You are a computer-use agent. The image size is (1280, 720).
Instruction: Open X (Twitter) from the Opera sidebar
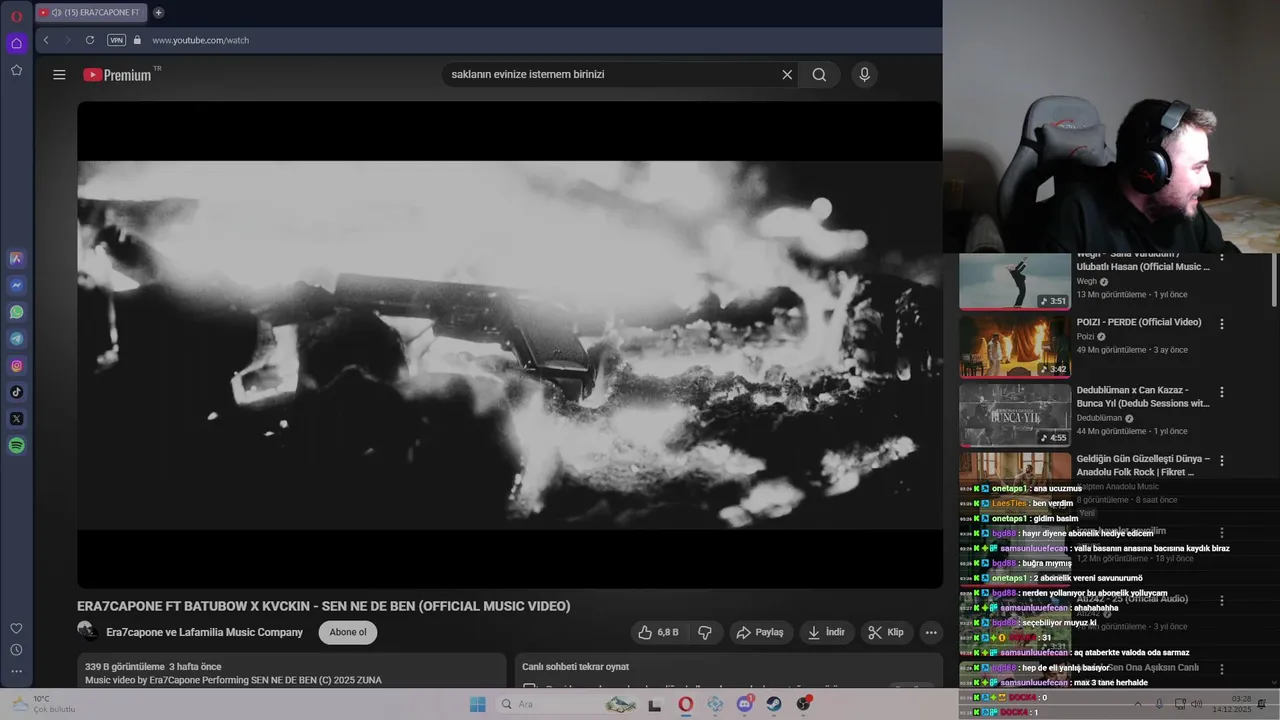point(16,419)
